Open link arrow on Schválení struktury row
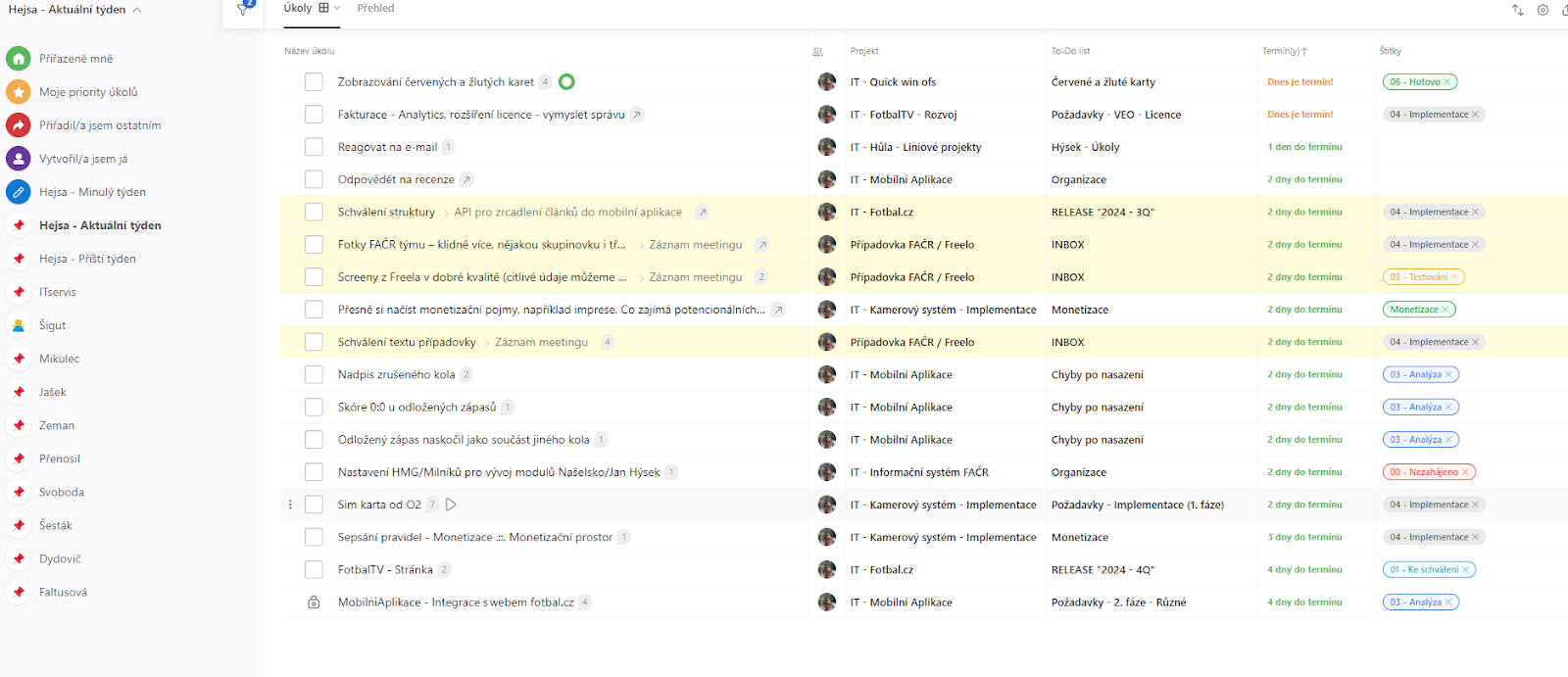1568x677 pixels. tap(702, 212)
